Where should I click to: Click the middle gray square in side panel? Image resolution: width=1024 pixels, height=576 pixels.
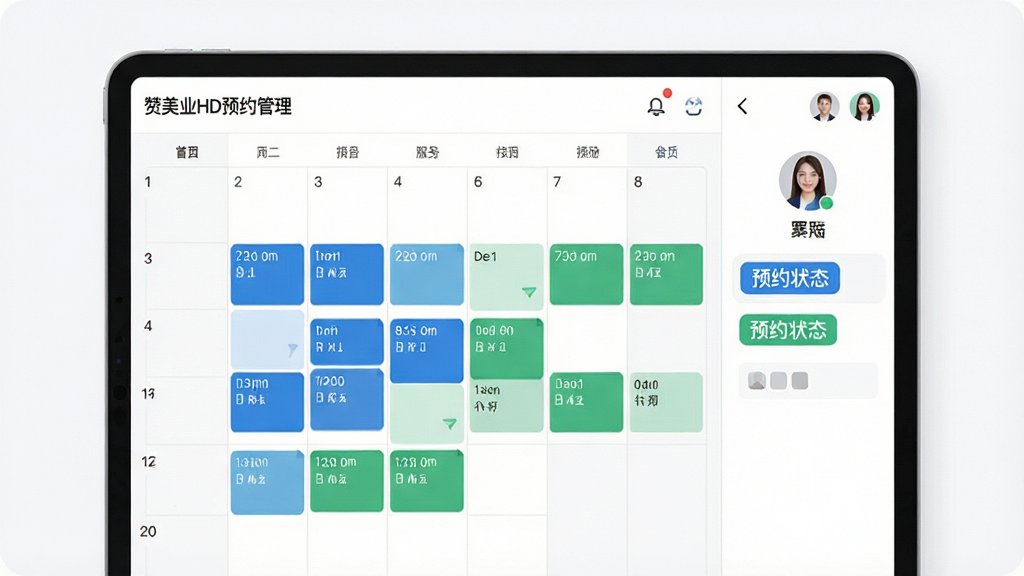coord(778,381)
